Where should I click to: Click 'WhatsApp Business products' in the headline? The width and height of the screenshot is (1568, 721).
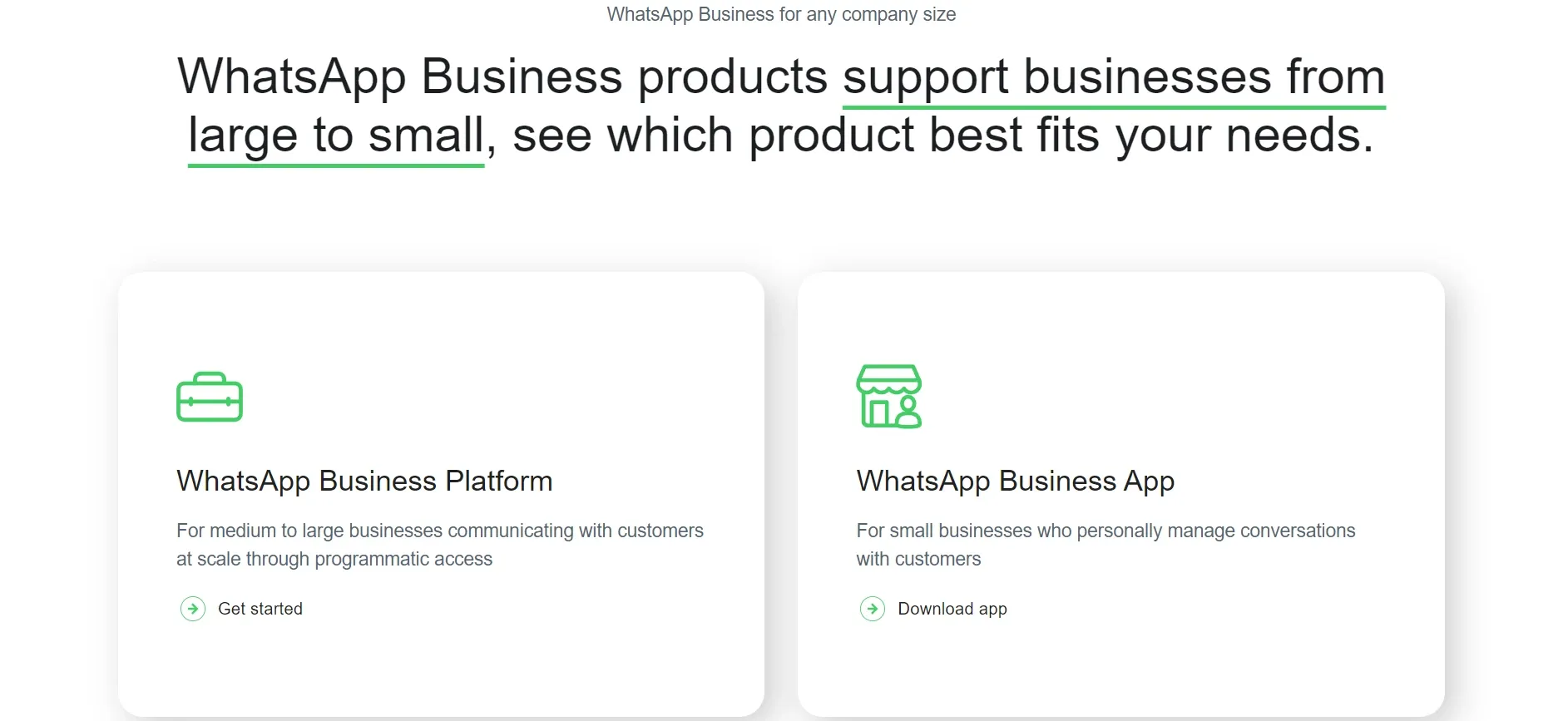tap(502, 77)
